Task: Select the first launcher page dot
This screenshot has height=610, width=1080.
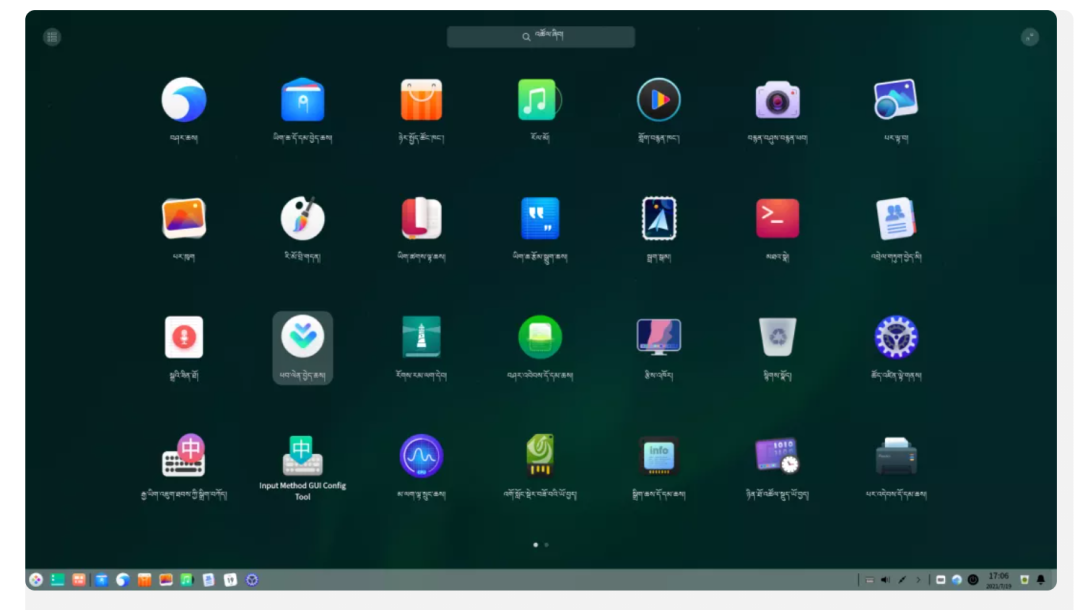Action: [535, 545]
